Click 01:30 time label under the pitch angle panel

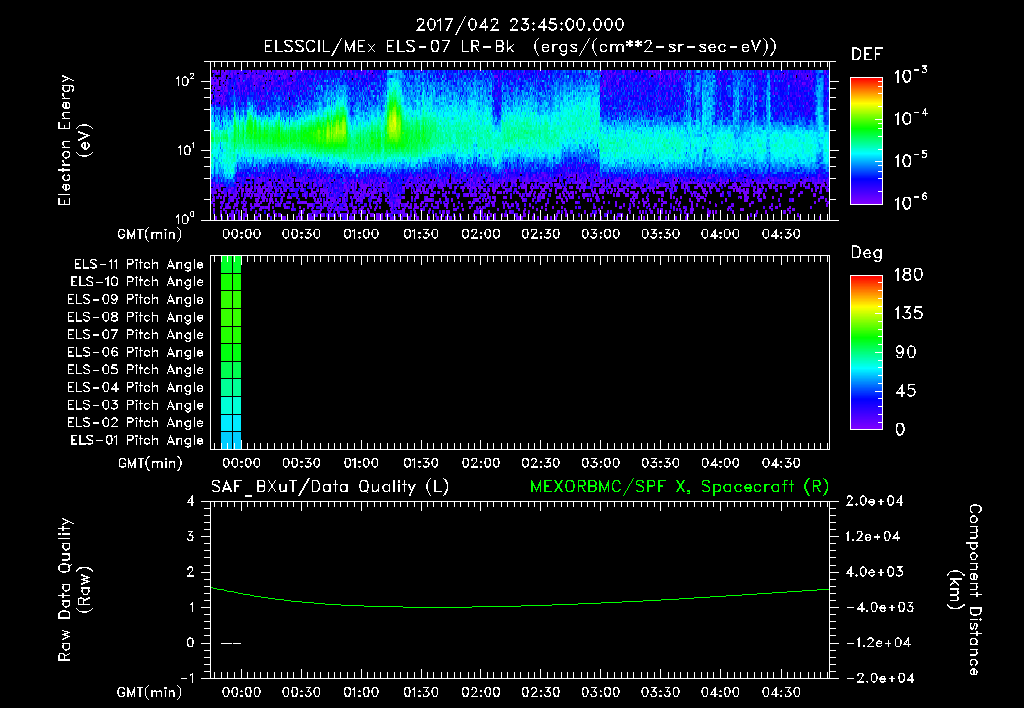(421, 463)
